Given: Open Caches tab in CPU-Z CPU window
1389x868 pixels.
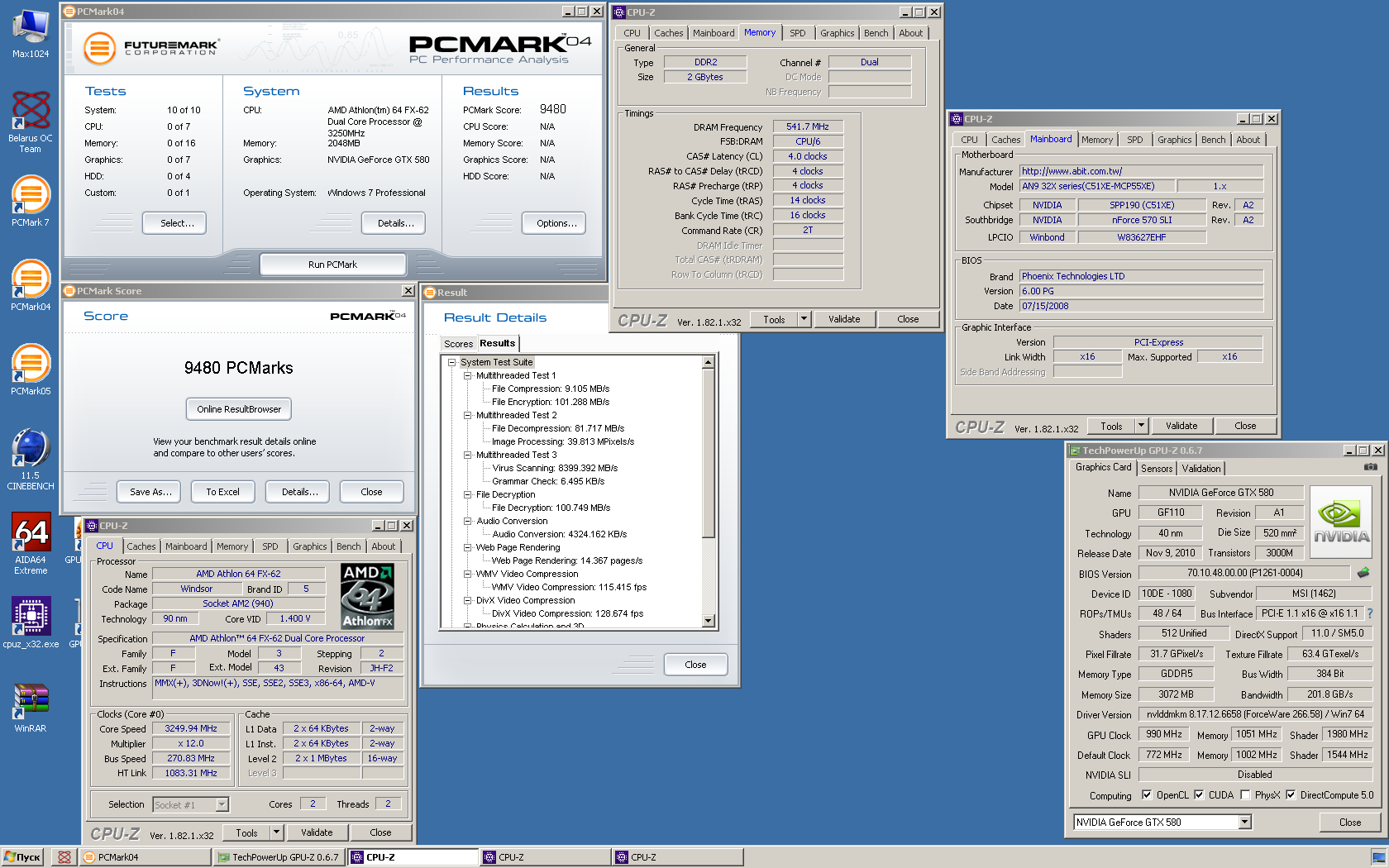Looking at the screenshot, I should 141,546.
